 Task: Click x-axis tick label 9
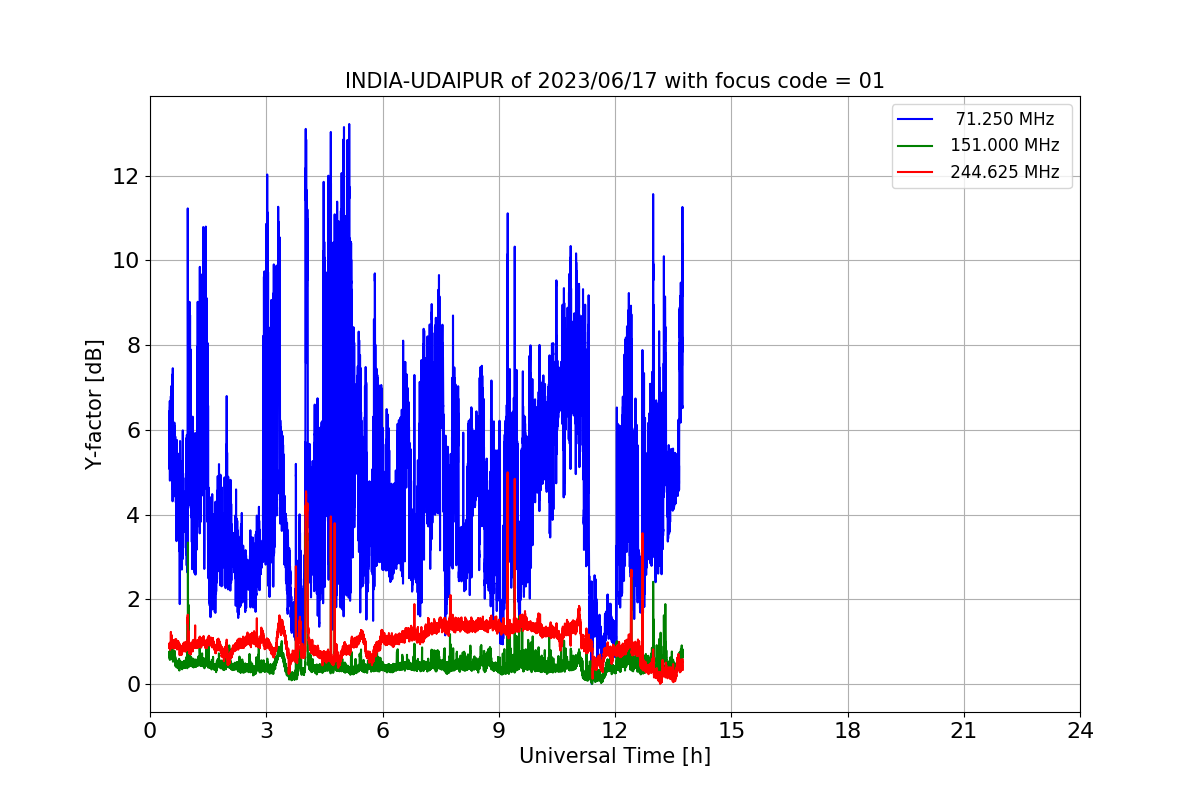pos(499,731)
